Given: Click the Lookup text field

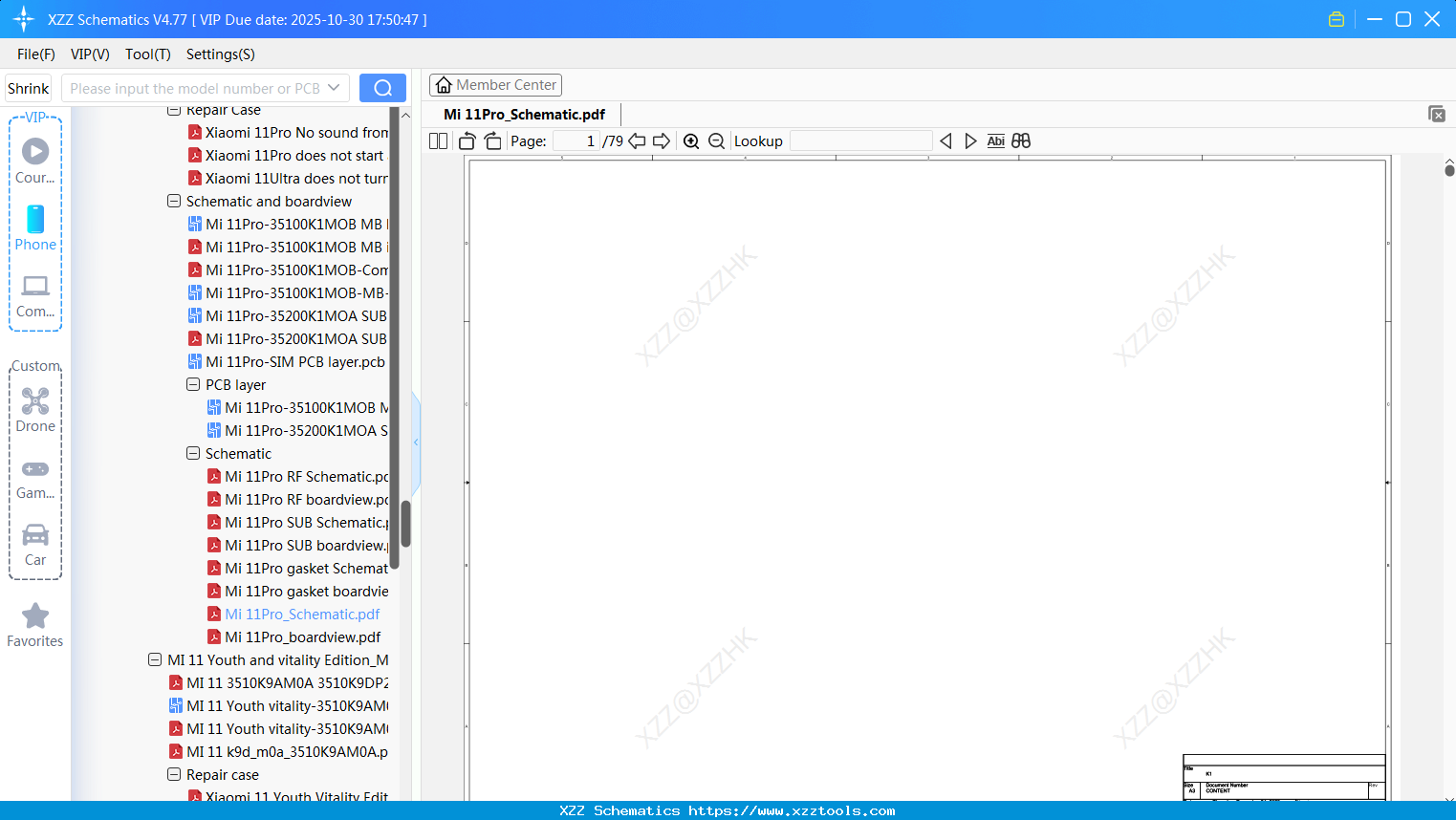Looking at the screenshot, I should point(861,141).
